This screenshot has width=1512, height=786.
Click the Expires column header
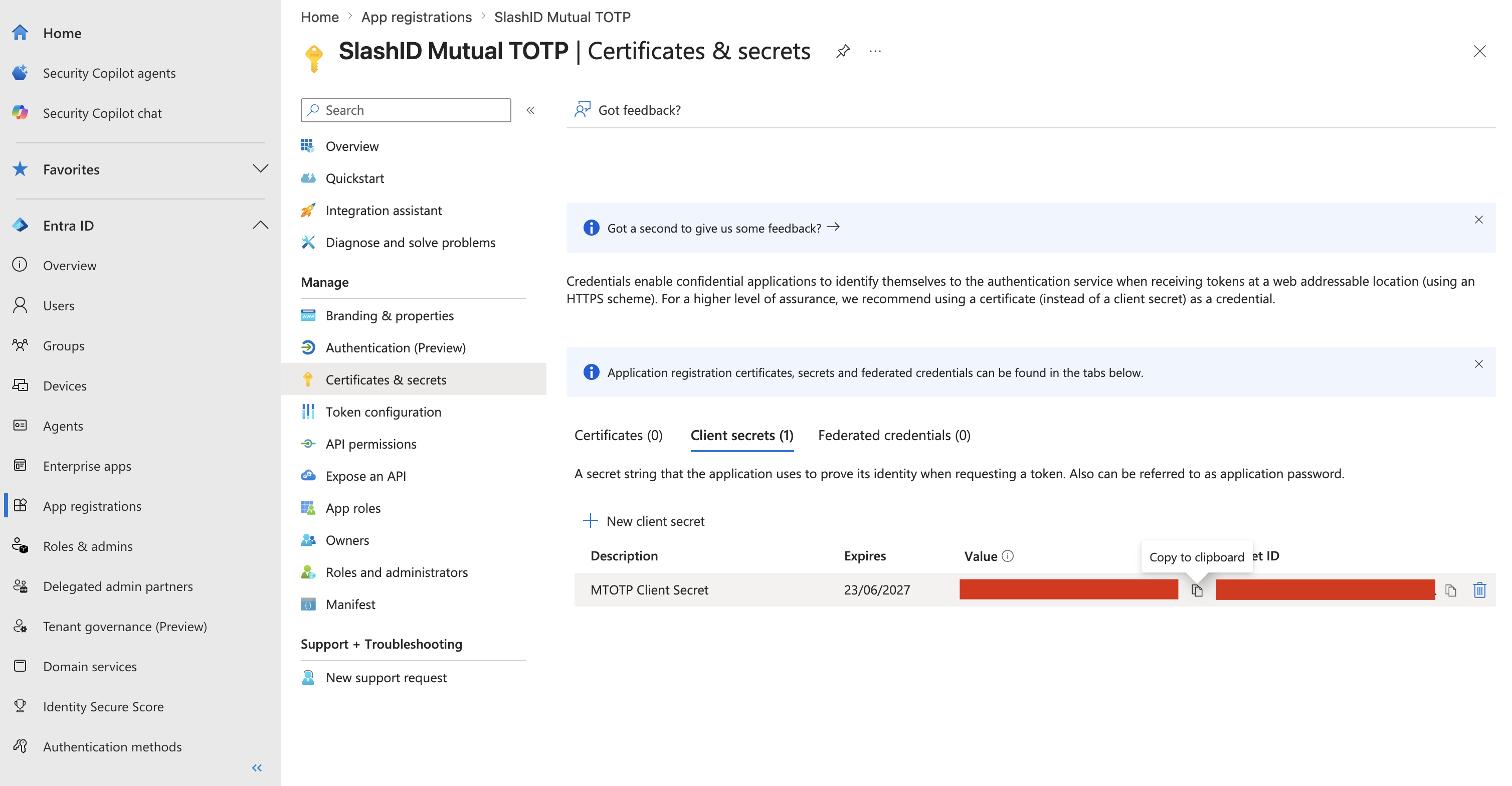pyautogui.click(x=865, y=555)
